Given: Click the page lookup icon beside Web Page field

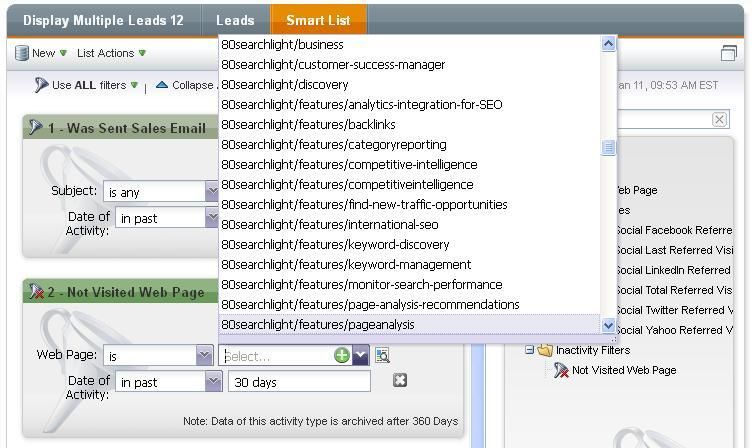Looking at the screenshot, I should coord(382,355).
